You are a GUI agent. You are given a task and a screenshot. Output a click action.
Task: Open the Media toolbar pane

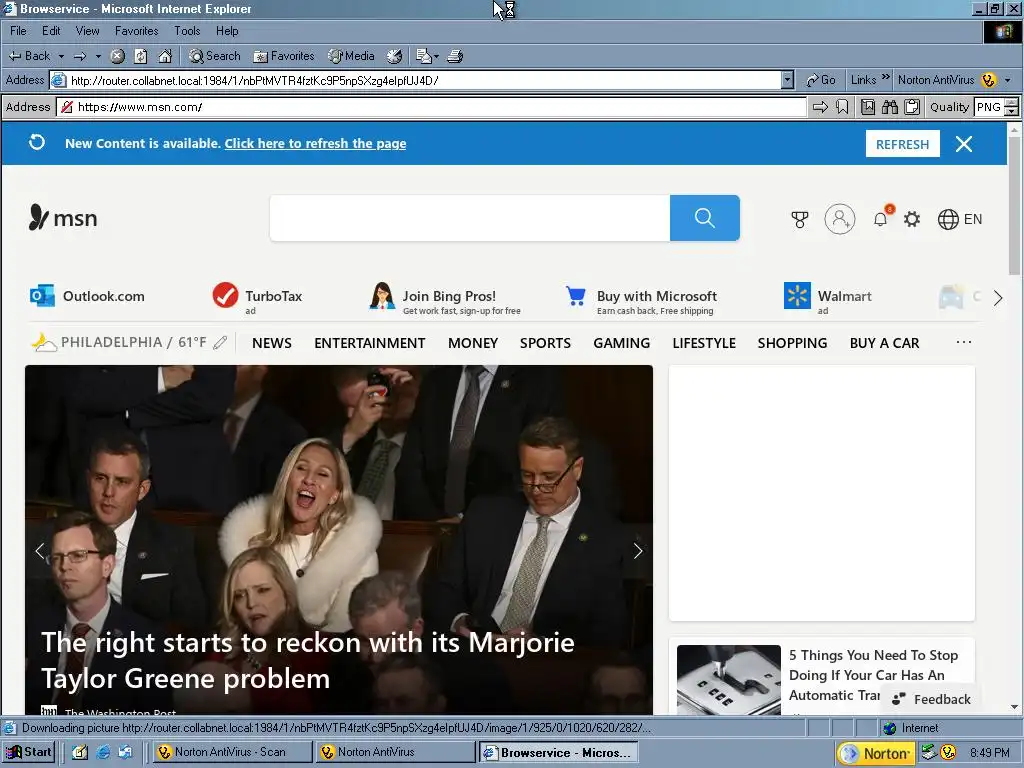coord(351,56)
